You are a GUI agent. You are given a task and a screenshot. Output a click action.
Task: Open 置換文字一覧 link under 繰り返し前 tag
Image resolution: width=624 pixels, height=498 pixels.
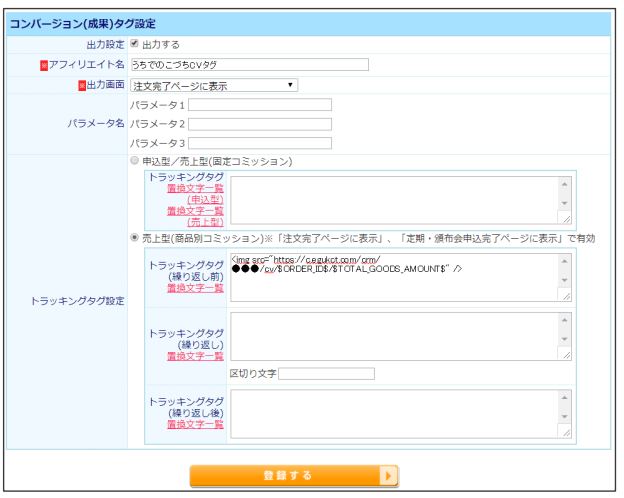tap(195, 288)
